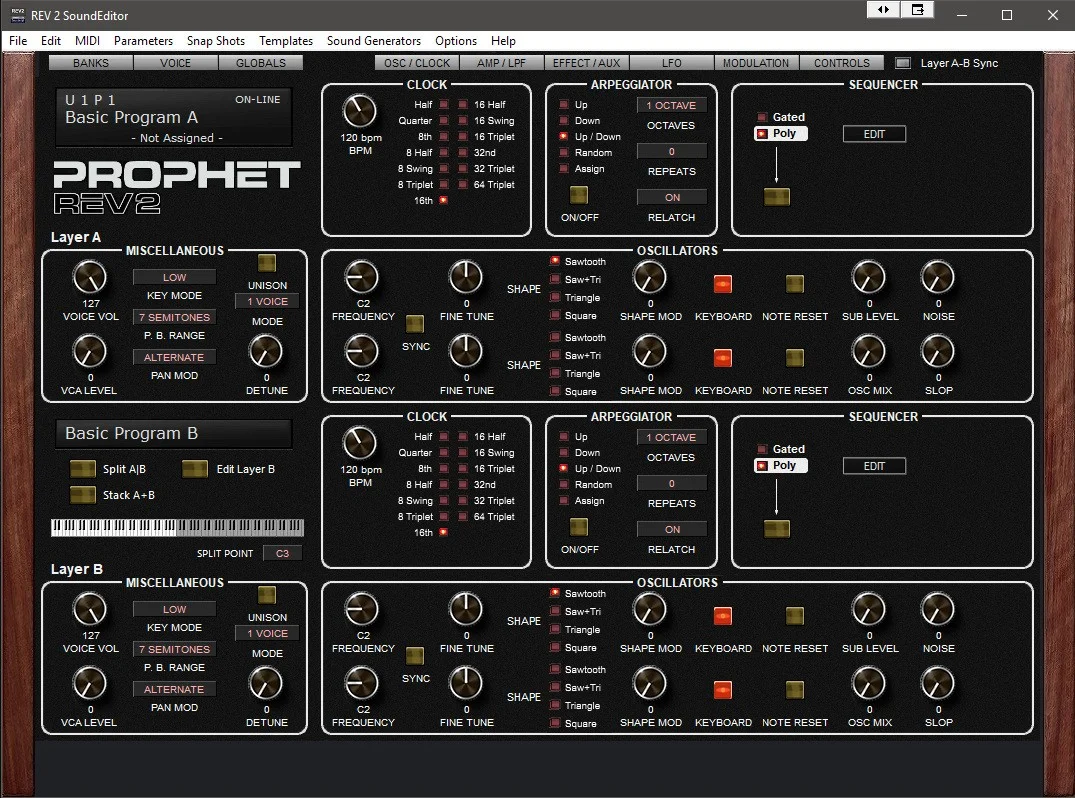Click Layer A clock BPM knob
Screen dimensions: 1075x798
click(x=360, y=111)
